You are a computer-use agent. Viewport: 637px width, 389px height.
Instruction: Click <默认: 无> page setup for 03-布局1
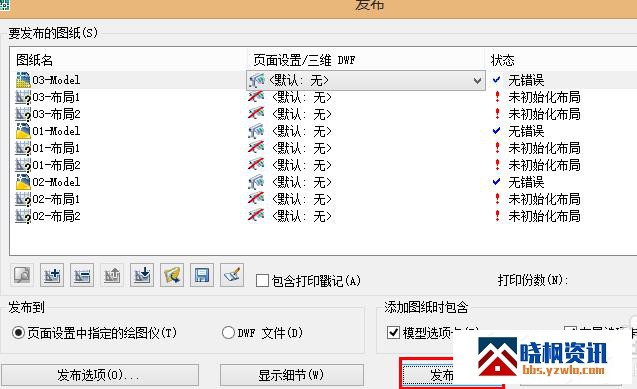point(301,97)
